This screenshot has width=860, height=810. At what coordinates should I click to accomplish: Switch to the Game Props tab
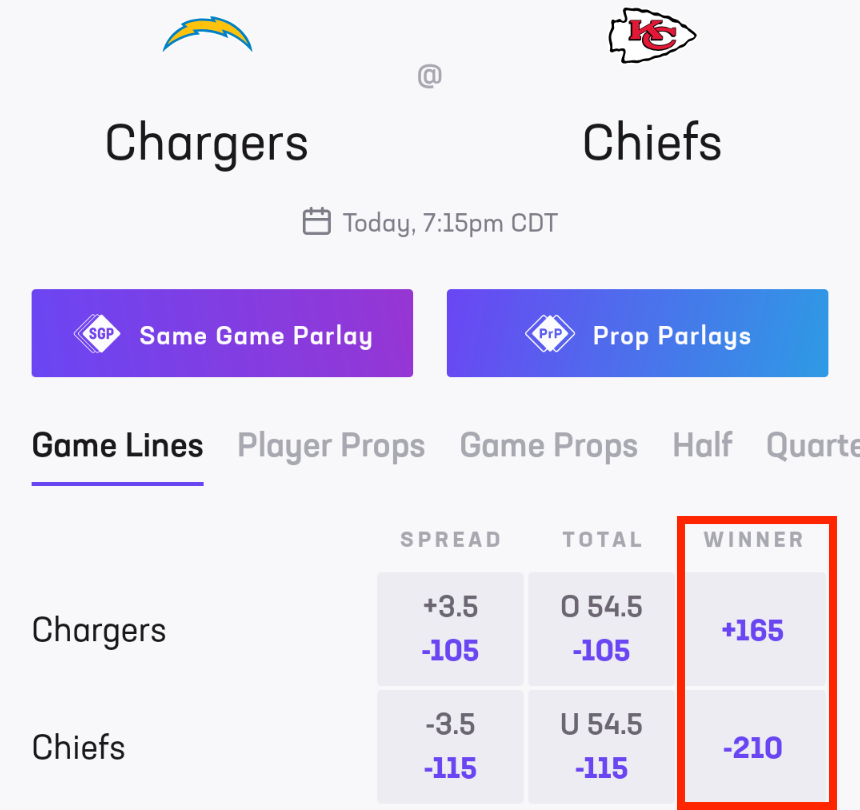(x=548, y=446)
